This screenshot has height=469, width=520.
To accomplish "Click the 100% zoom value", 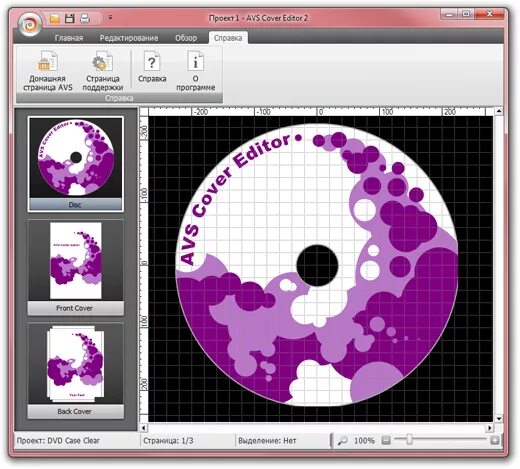I will pos(364,441).
